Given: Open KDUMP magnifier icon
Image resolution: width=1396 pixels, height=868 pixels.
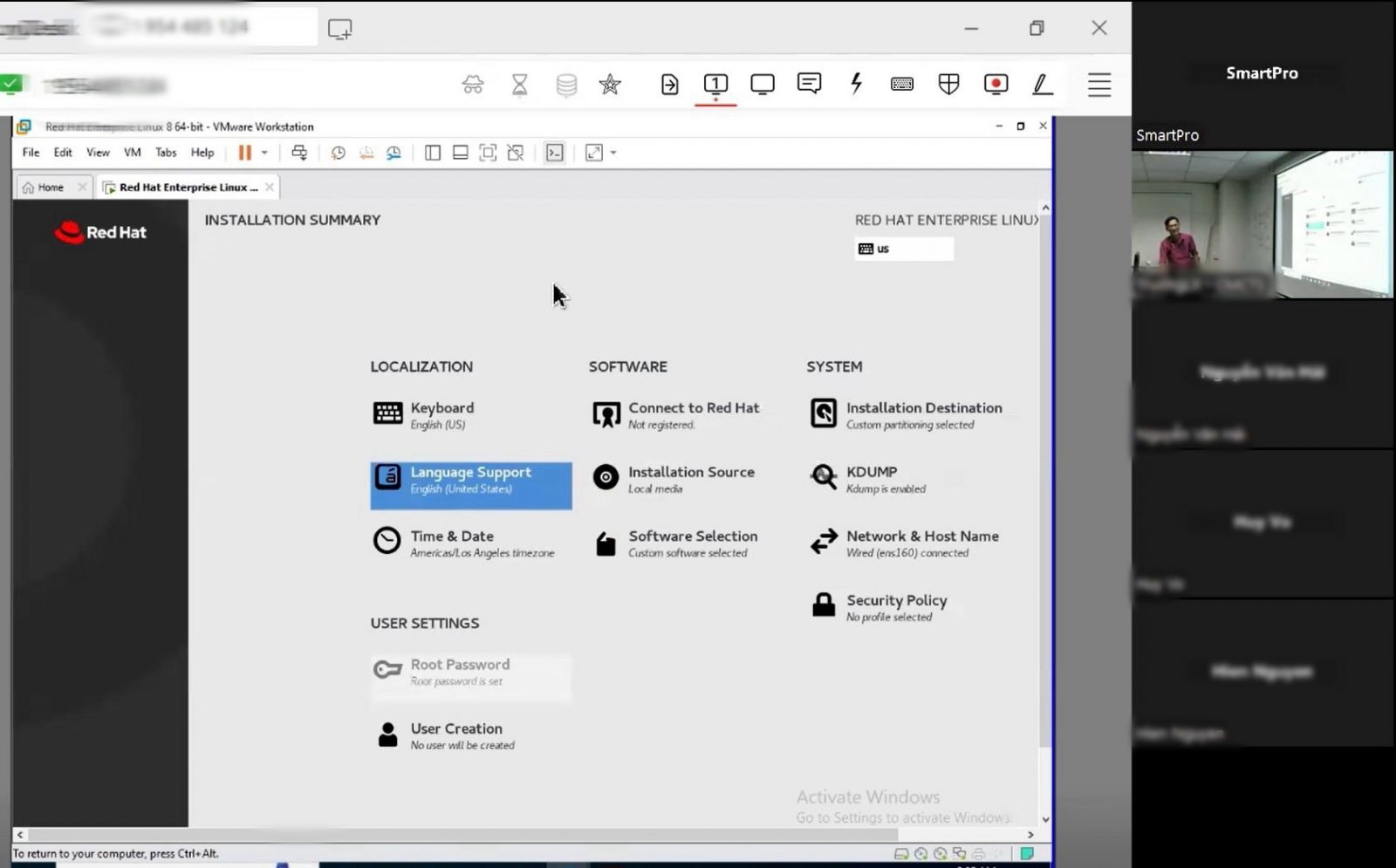Looking at the screenshot, I should (x=824, y=477).
